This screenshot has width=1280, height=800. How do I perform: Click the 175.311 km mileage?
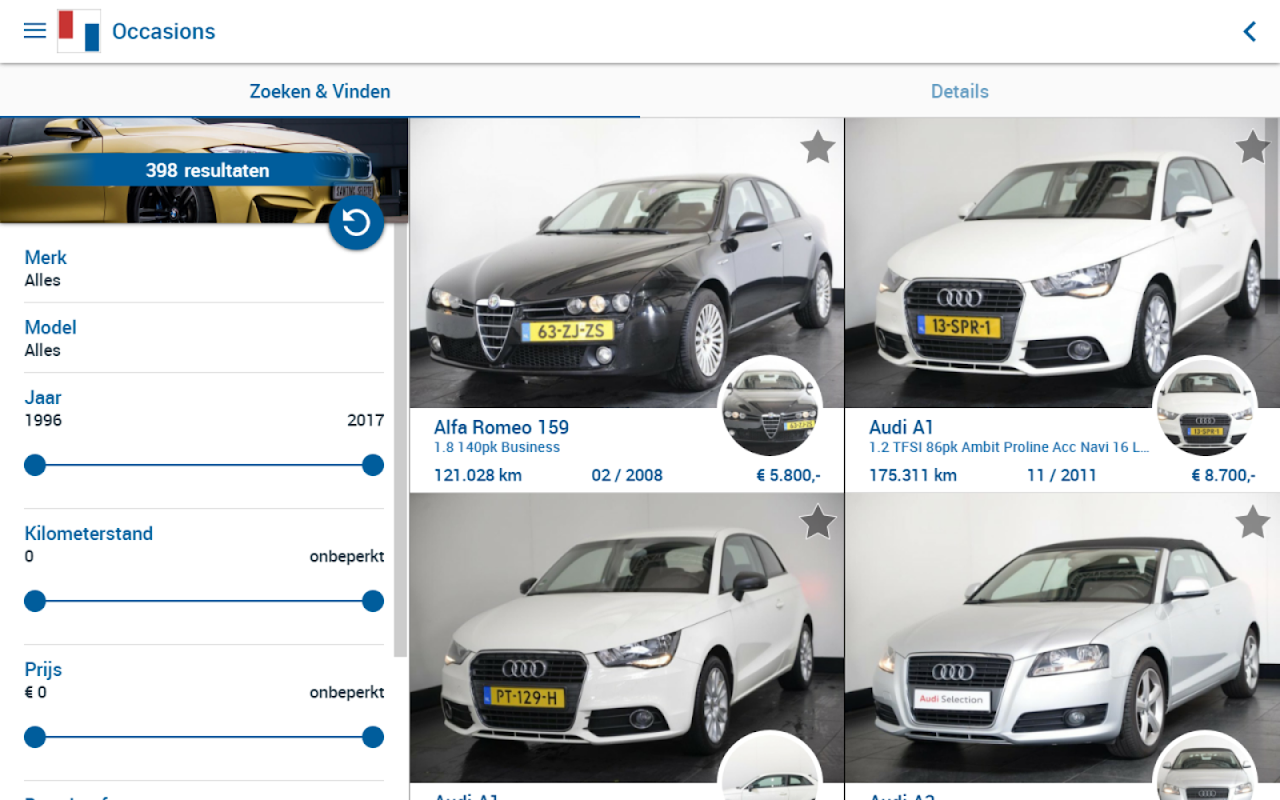pyautogui.click(x=913, y=475)
